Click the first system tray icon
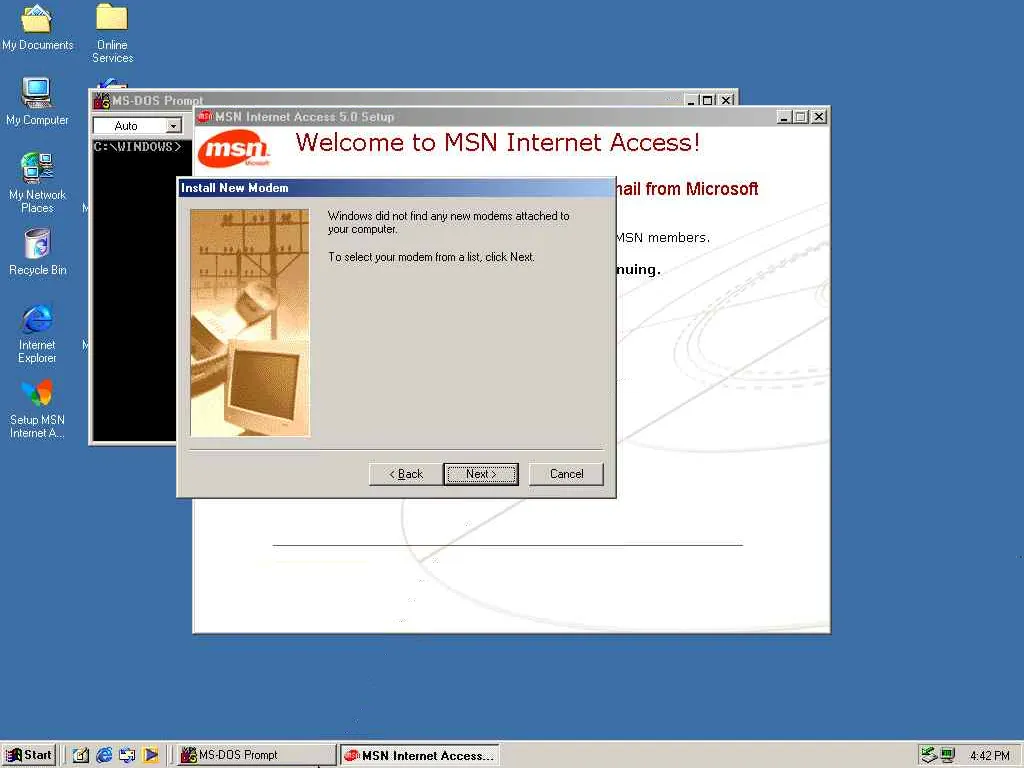1024x768 pixels. tap(929, 756)
